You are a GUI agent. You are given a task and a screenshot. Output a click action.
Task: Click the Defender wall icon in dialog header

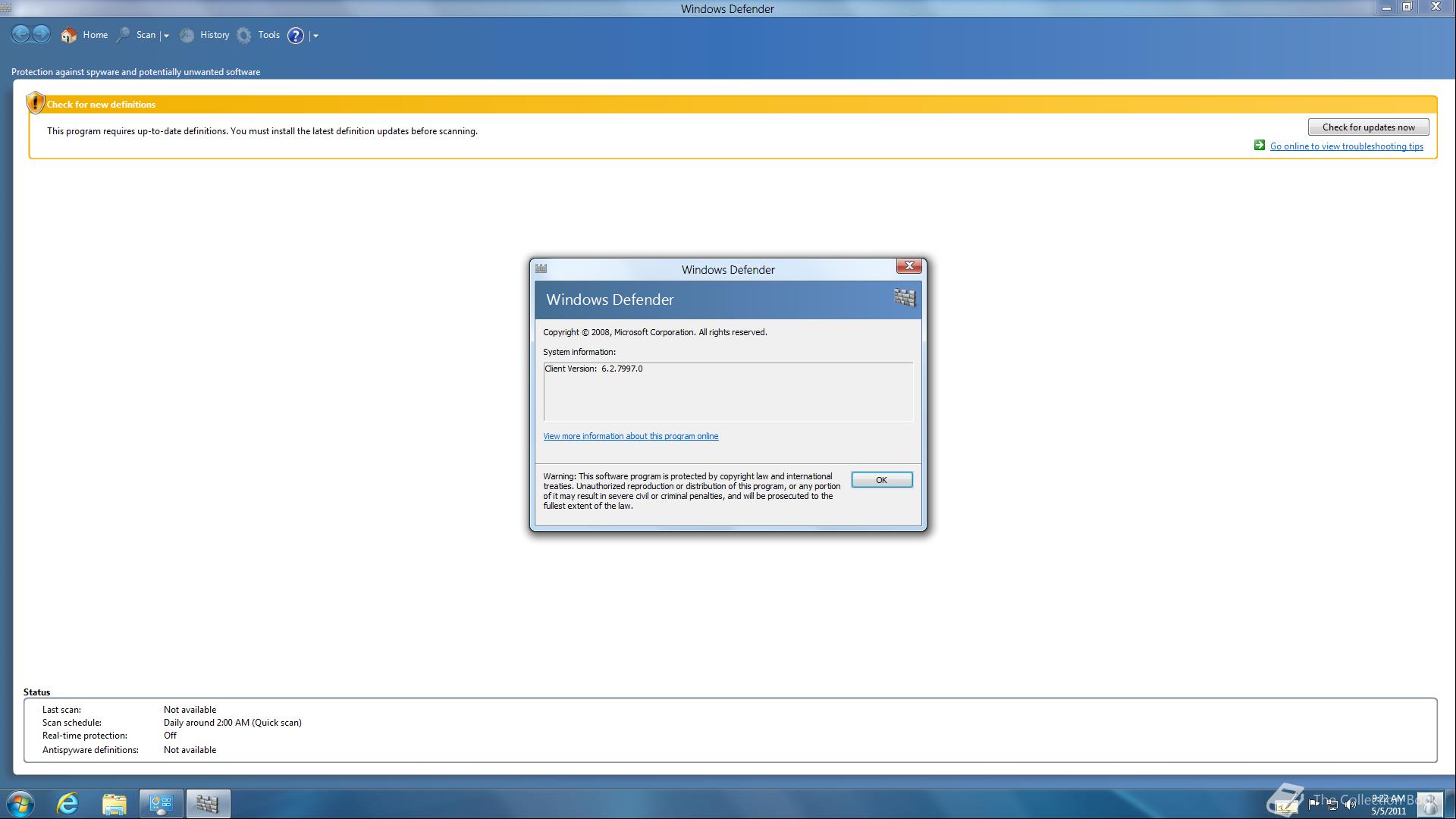[x=904, y=297]
